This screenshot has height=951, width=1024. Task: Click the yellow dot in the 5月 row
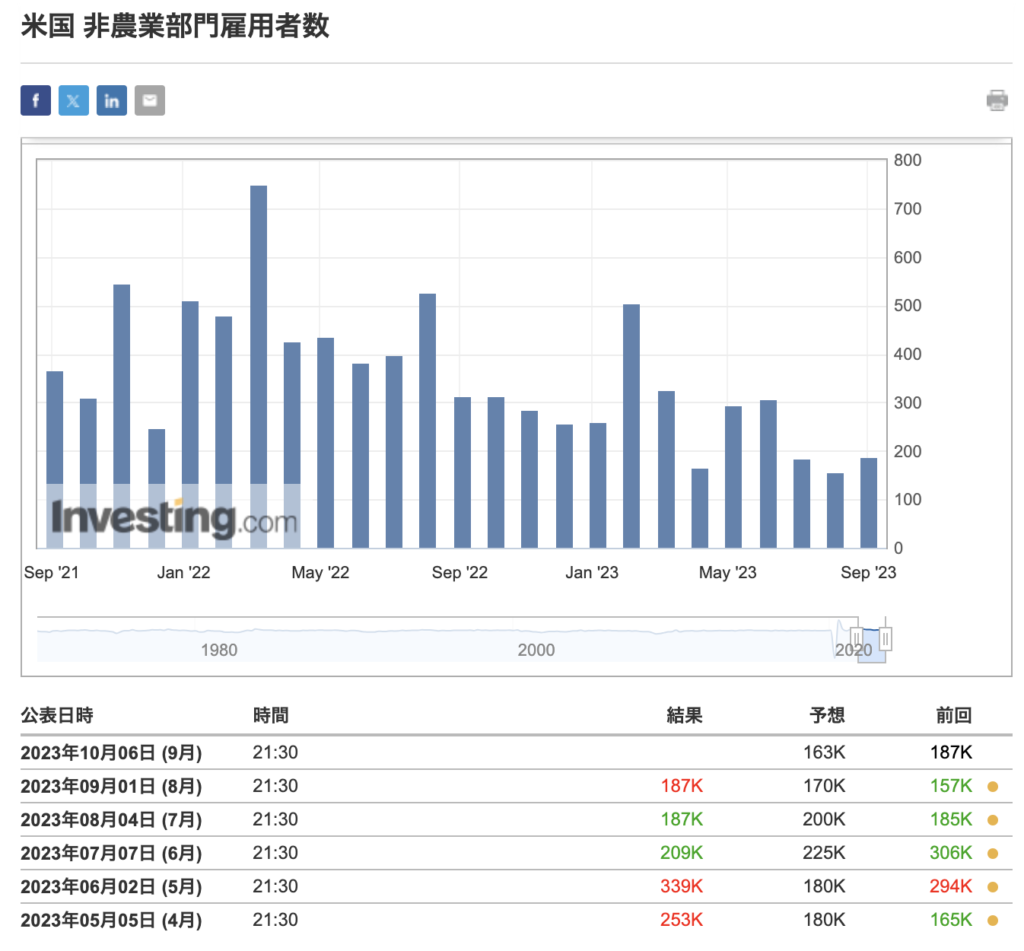pyautogui.click(x=993, y=887)
